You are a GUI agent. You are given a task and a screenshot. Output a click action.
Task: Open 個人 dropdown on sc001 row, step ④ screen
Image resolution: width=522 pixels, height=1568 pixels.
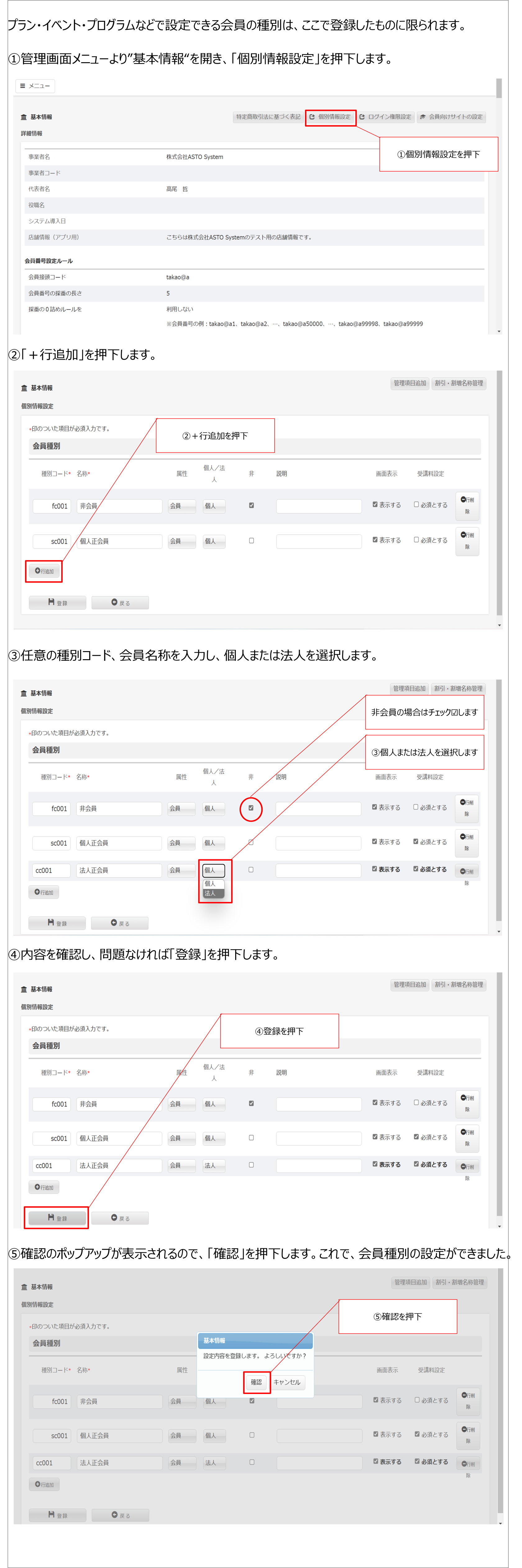[x=214, y=1138]
